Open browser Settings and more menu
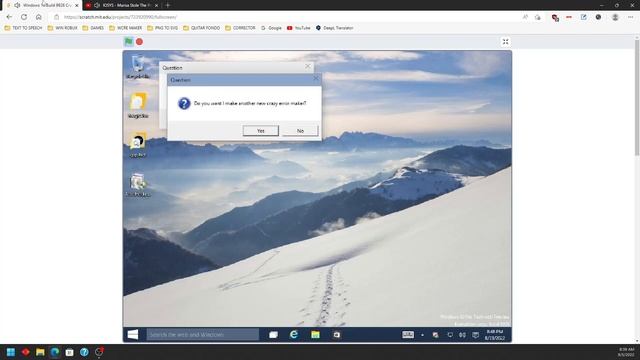 (x=630, y=17)
